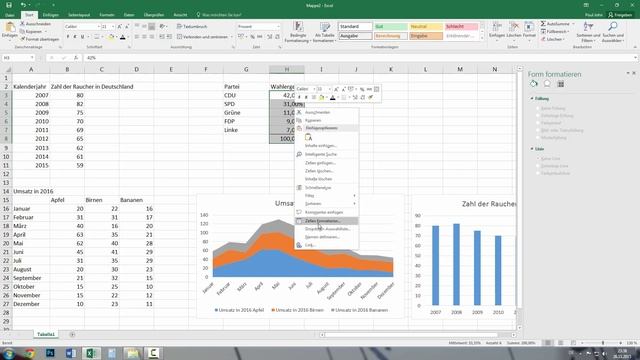Click the Einfügen cells icon in Zellen group
Viewport: 640px width, 360px height.
pos(497,27)
